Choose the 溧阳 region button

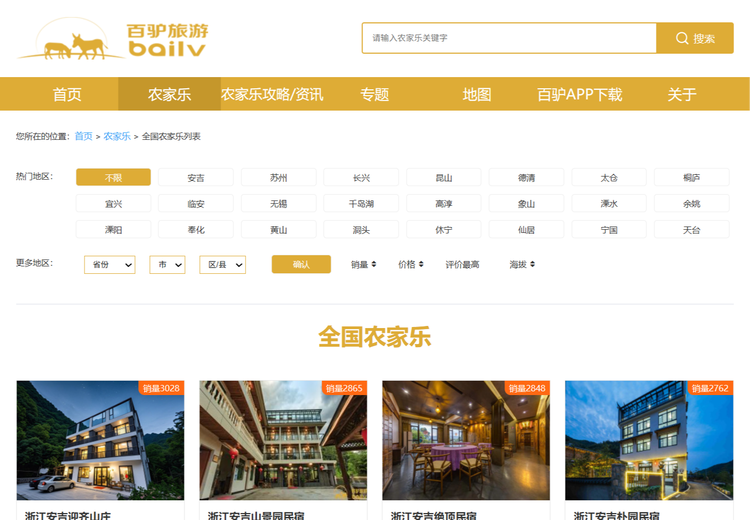coord(113,230)
